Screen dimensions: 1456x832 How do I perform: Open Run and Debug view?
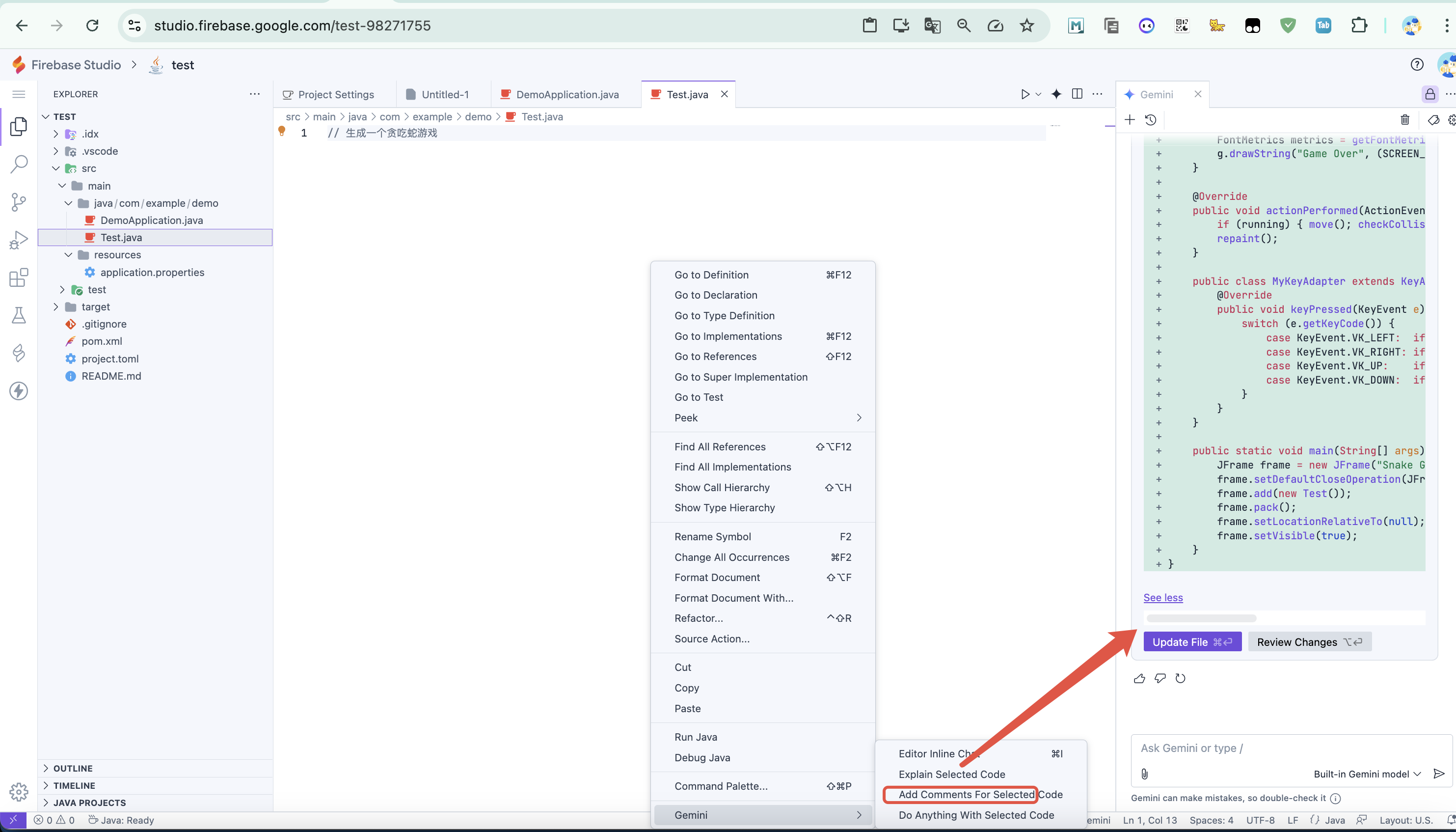click(x=18, y=240)
